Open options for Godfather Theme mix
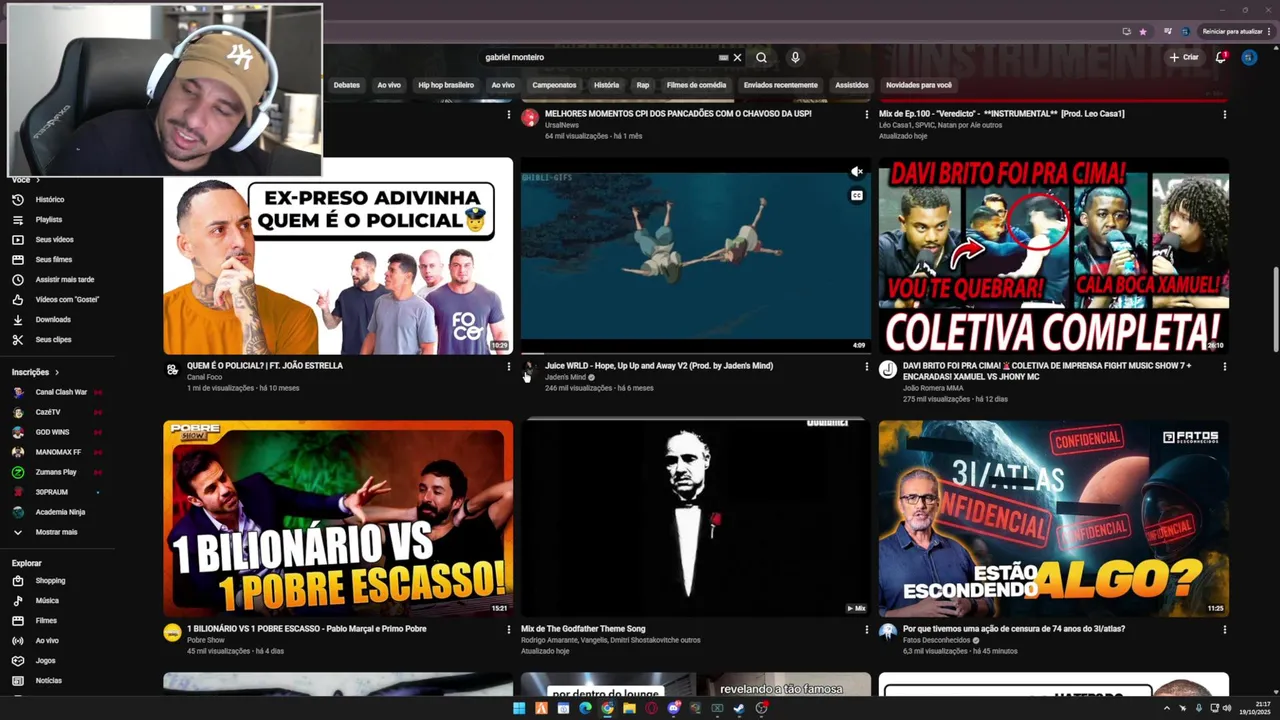 click(x=866, y=630)
